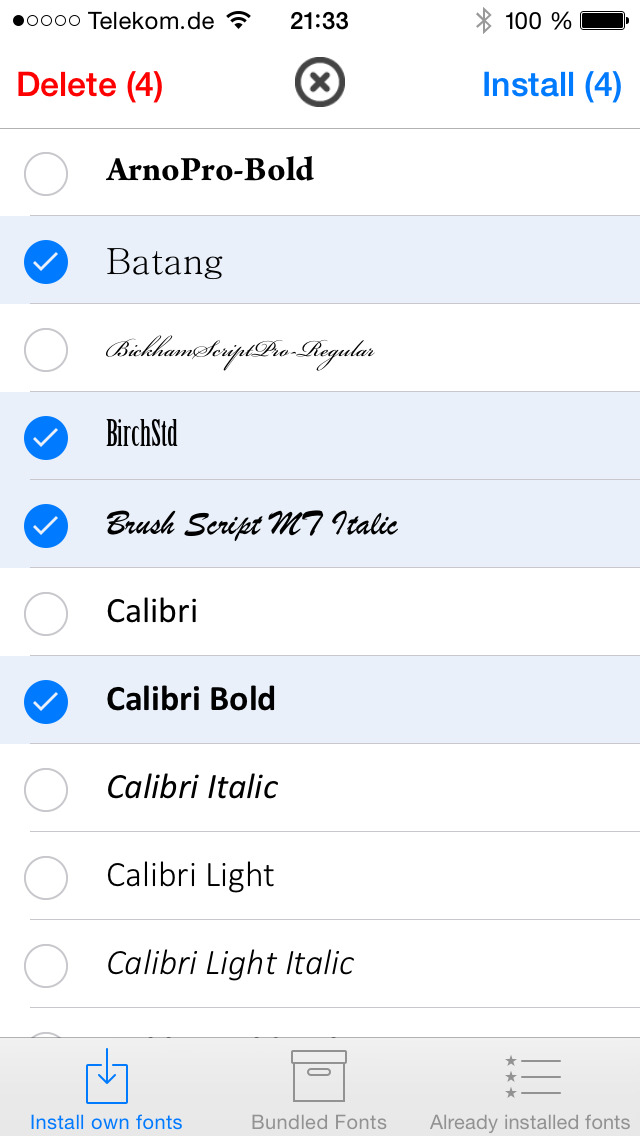Open the Already installed fonts tab

530,1088
